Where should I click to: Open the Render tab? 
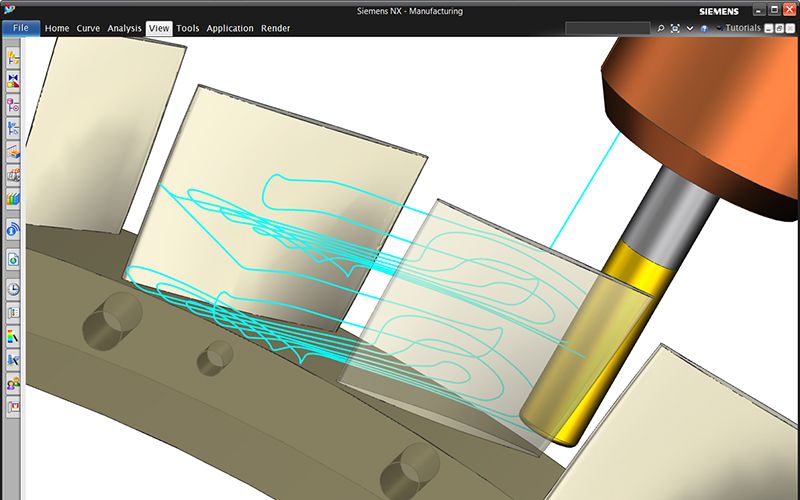276,29
